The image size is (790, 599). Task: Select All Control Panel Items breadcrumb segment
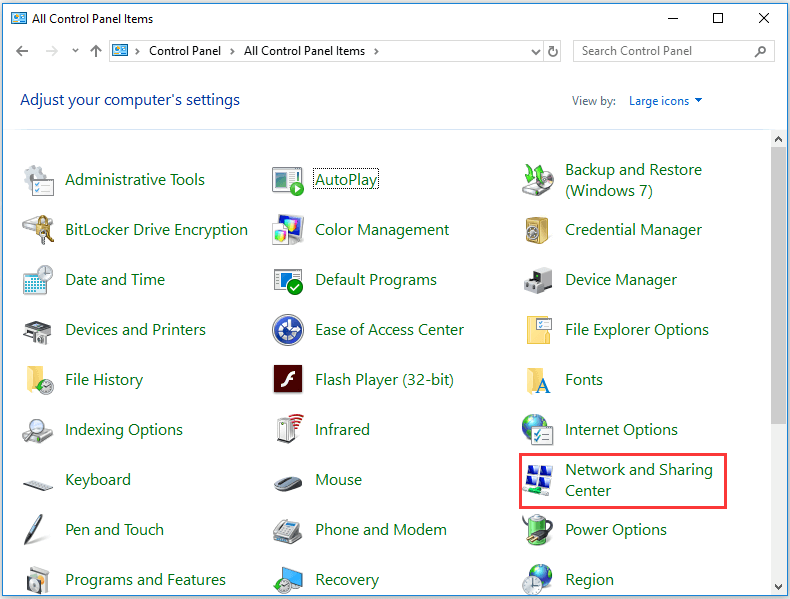(304, 51)
